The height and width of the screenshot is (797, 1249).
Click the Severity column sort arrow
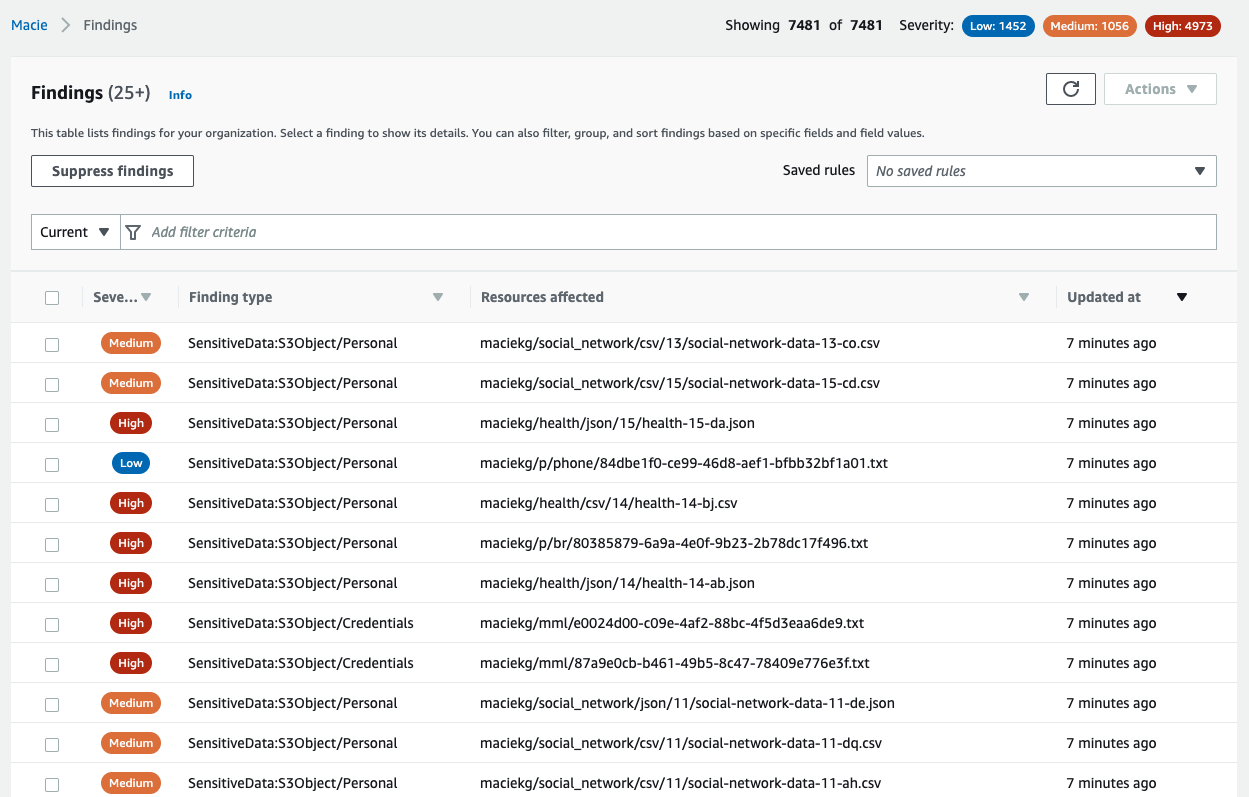pos(146,297)
